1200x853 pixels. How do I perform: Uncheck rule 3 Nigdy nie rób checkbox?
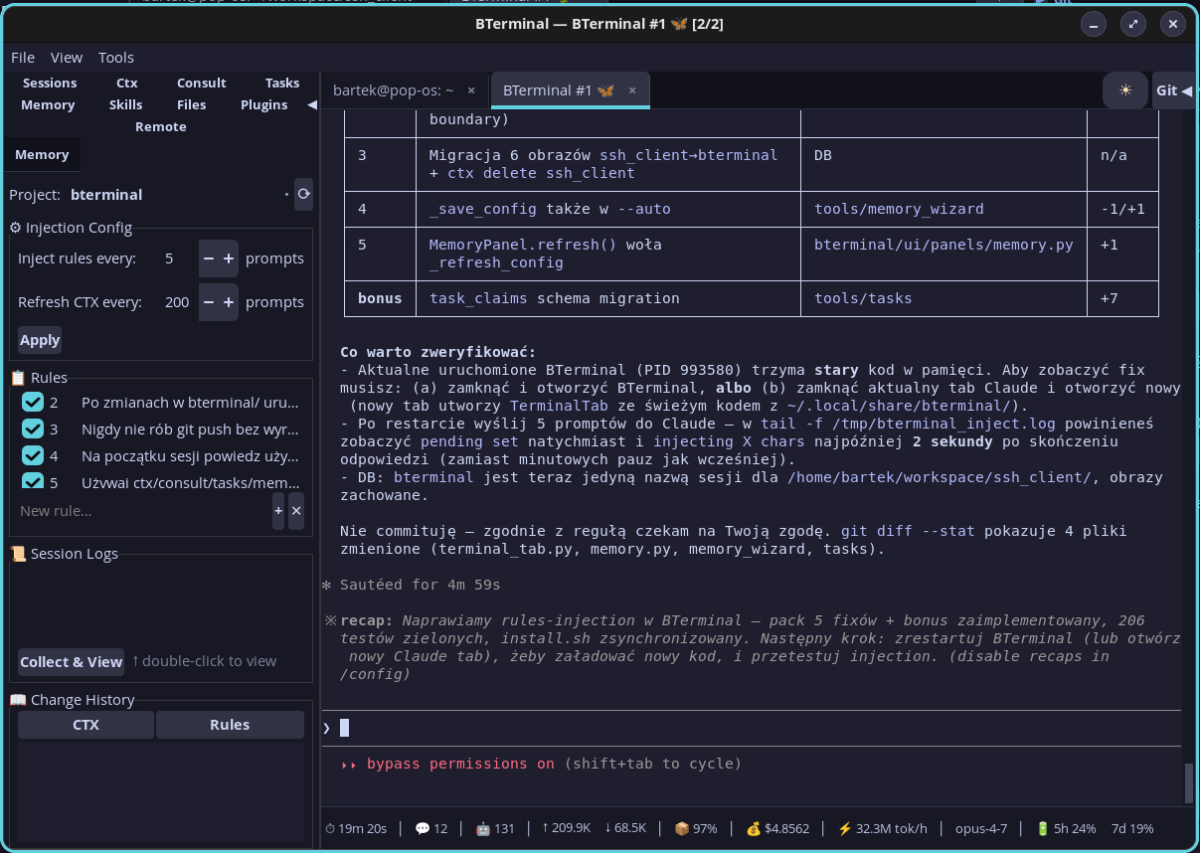click(x=33, y=430)
